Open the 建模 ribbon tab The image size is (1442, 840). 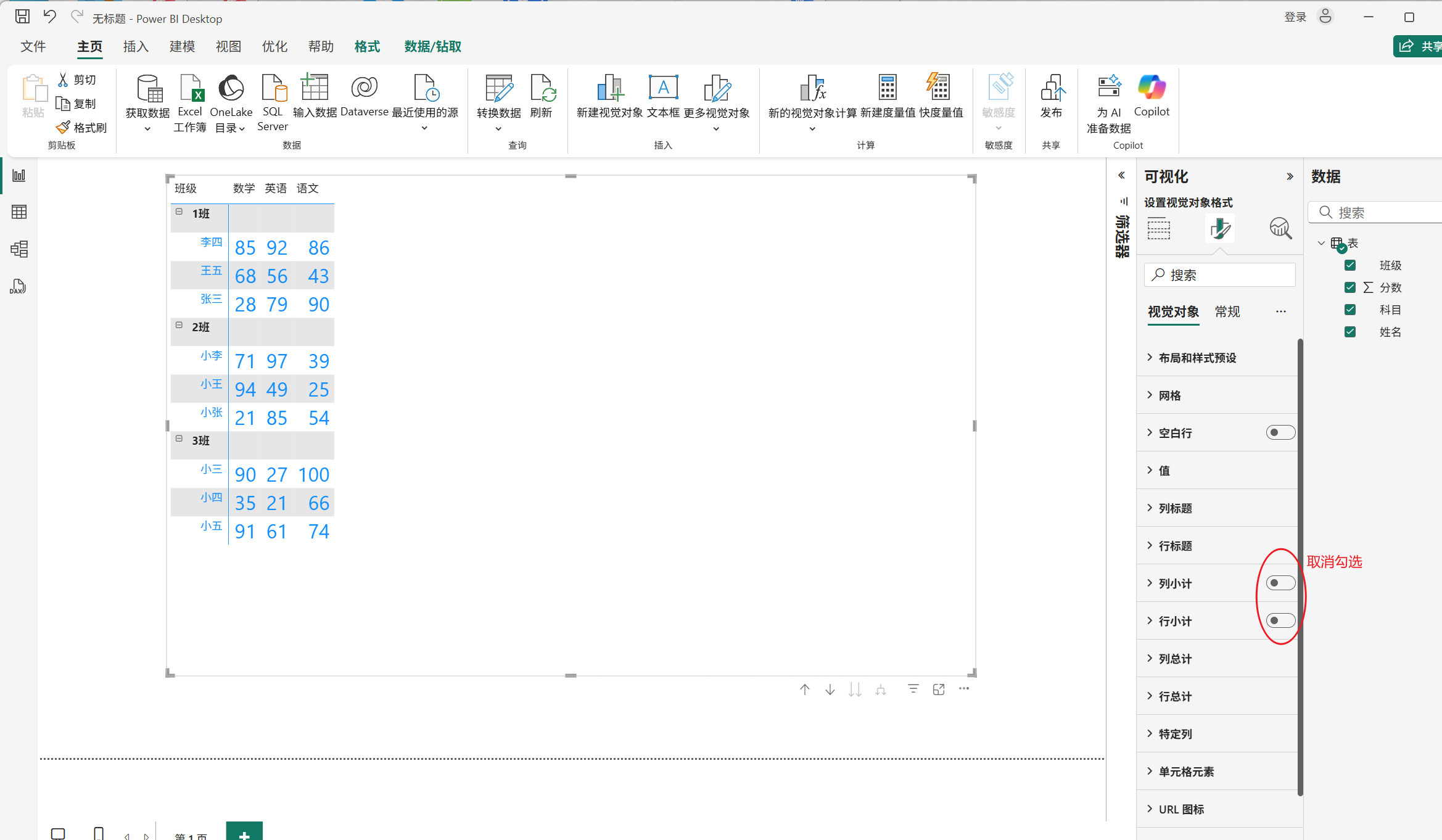point(182,47)
